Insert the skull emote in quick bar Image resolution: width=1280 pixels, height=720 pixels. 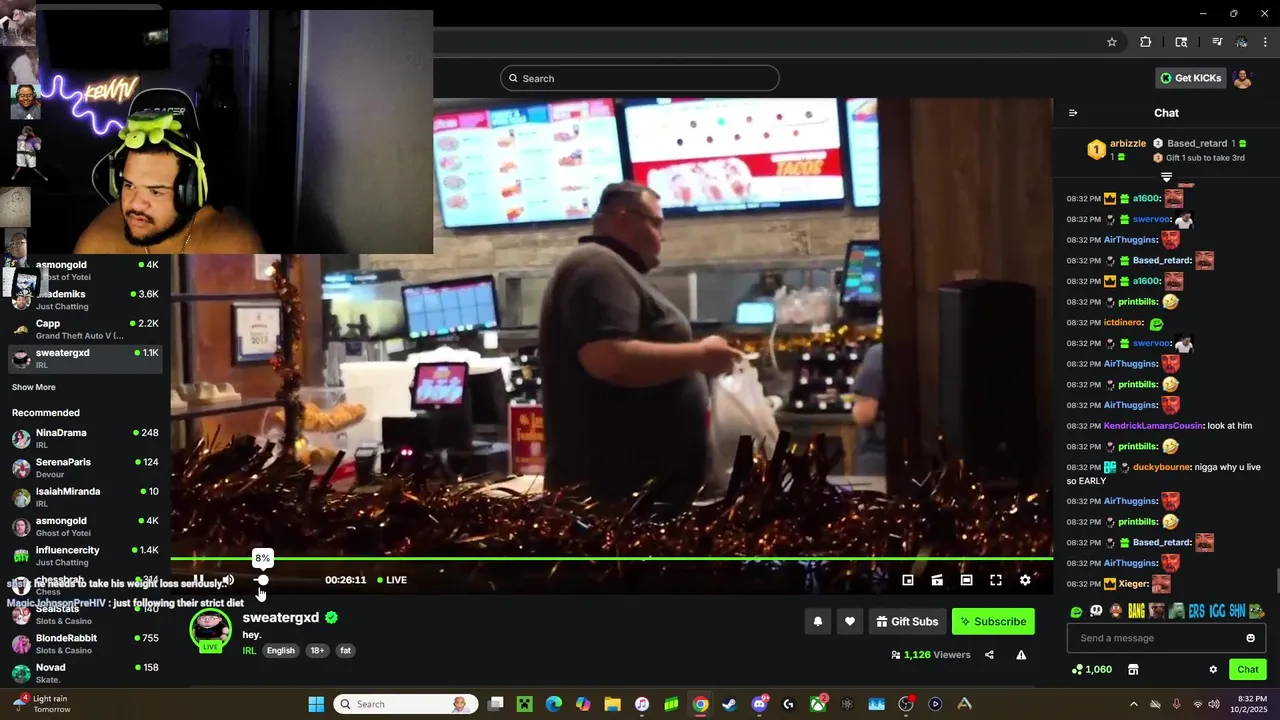[x=1096, y=611]
